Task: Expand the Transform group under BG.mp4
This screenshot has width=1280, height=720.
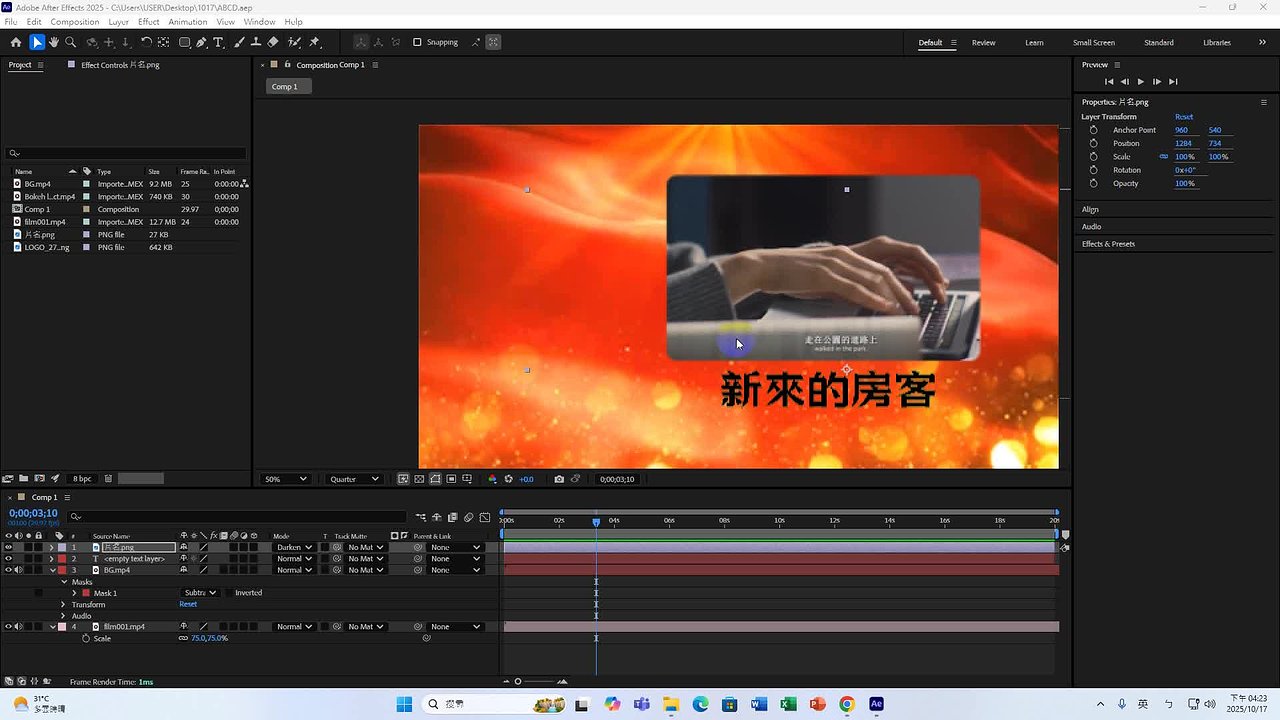Action: (x=64, y=604)
